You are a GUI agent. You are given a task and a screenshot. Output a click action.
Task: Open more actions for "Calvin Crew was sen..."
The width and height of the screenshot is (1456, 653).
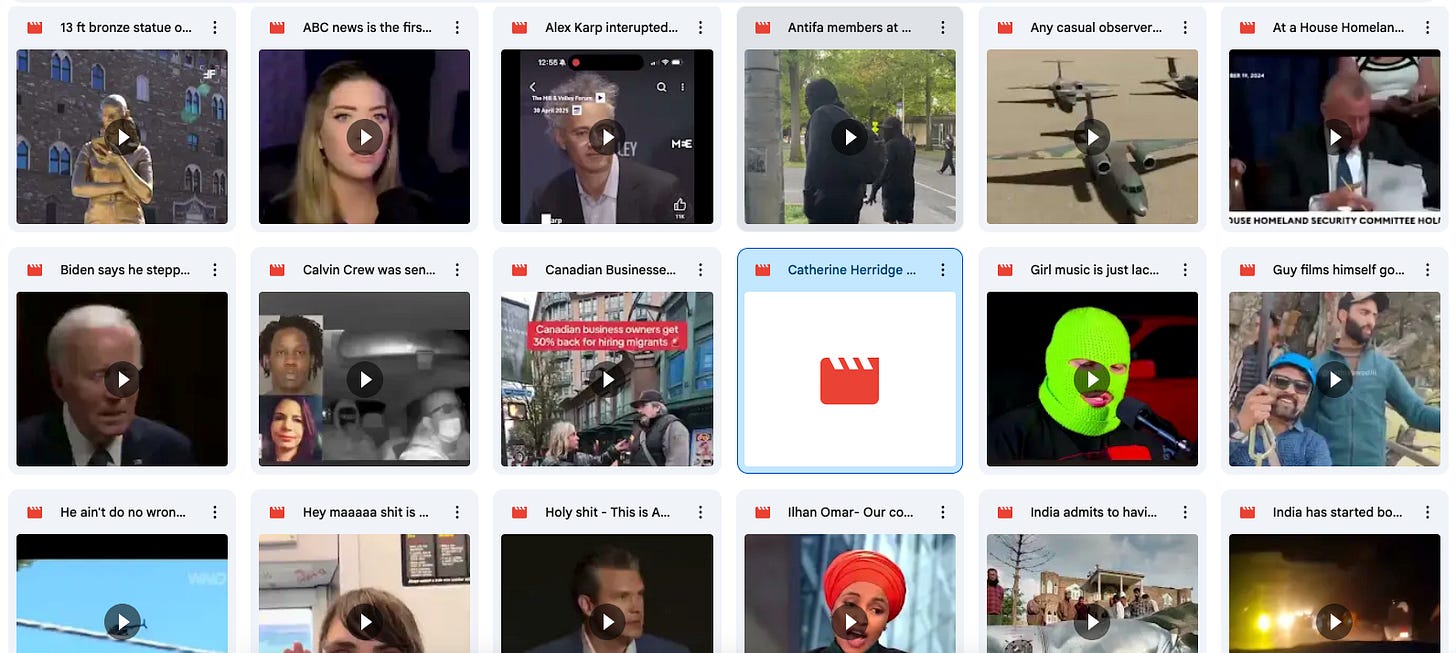[x=457, y=270]
